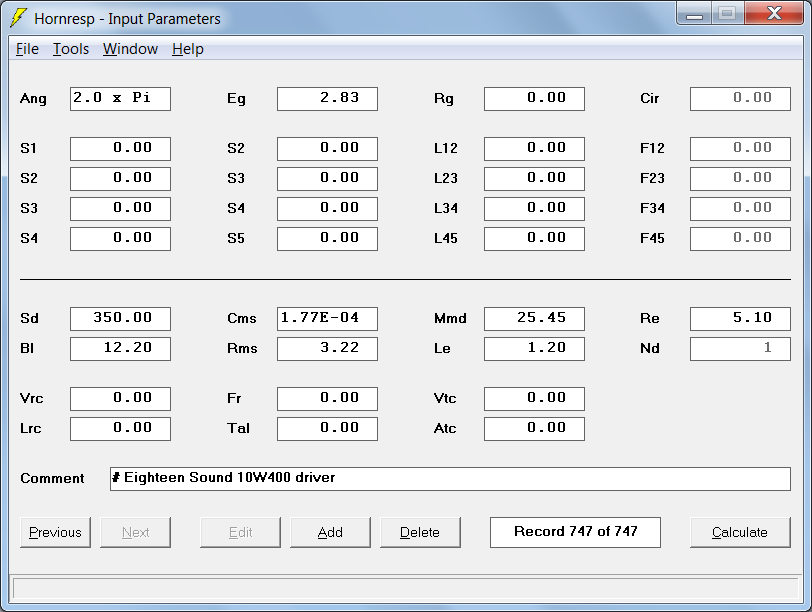Select the Ang field showing 2.0 x Pi
This screenshot has width=812, height=612.
click(x=120, y=99)
